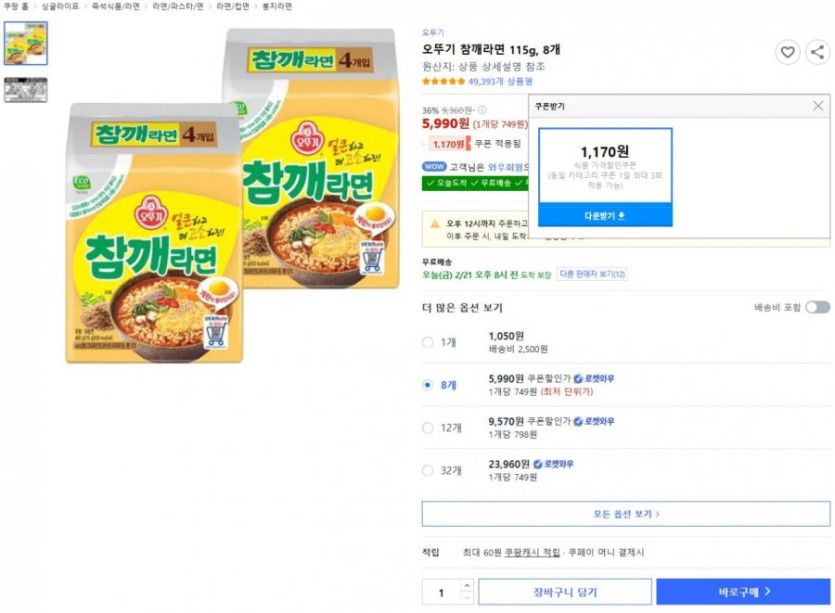Toggle the 배송비 포함 switch
Image resolution: width=835 pixels, height=613 pixels.
[x=817, y=308]
